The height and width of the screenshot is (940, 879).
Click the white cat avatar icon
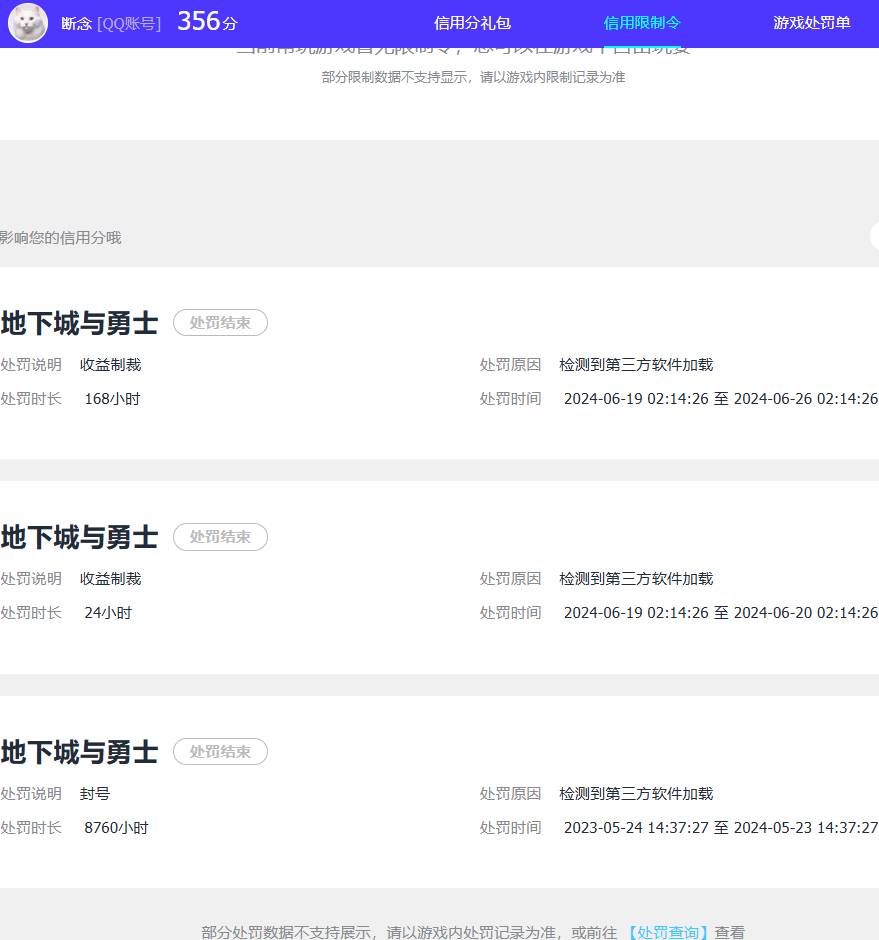[28, 23]
